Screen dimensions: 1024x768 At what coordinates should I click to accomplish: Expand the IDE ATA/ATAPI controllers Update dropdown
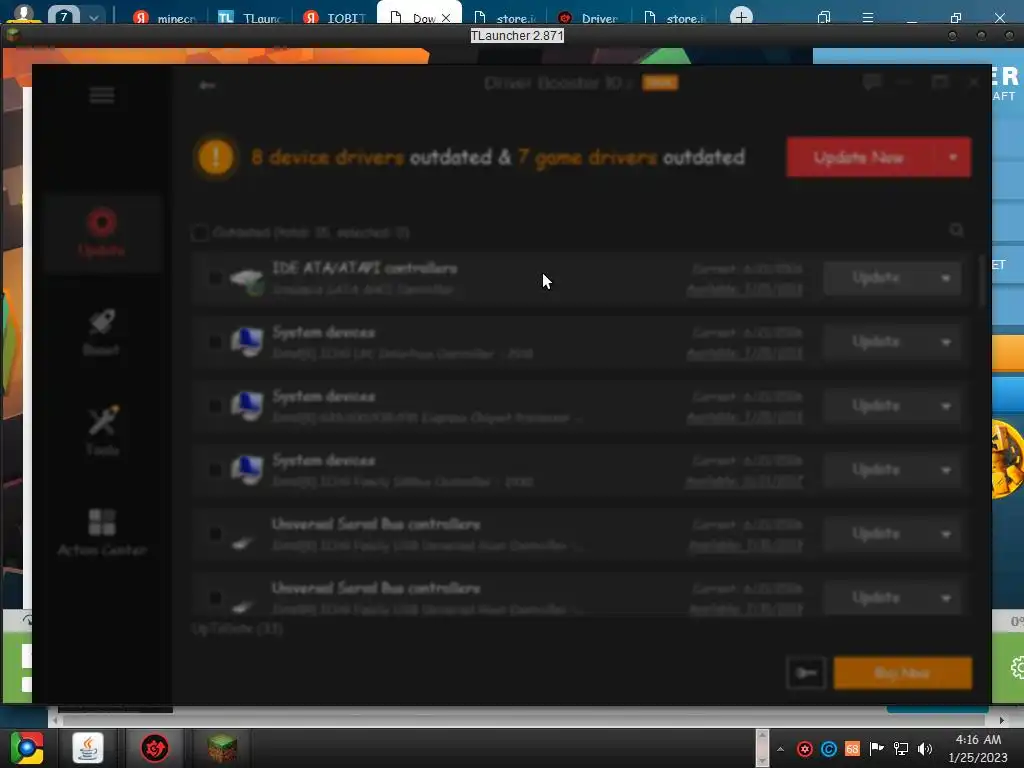[x=946, y=278]
